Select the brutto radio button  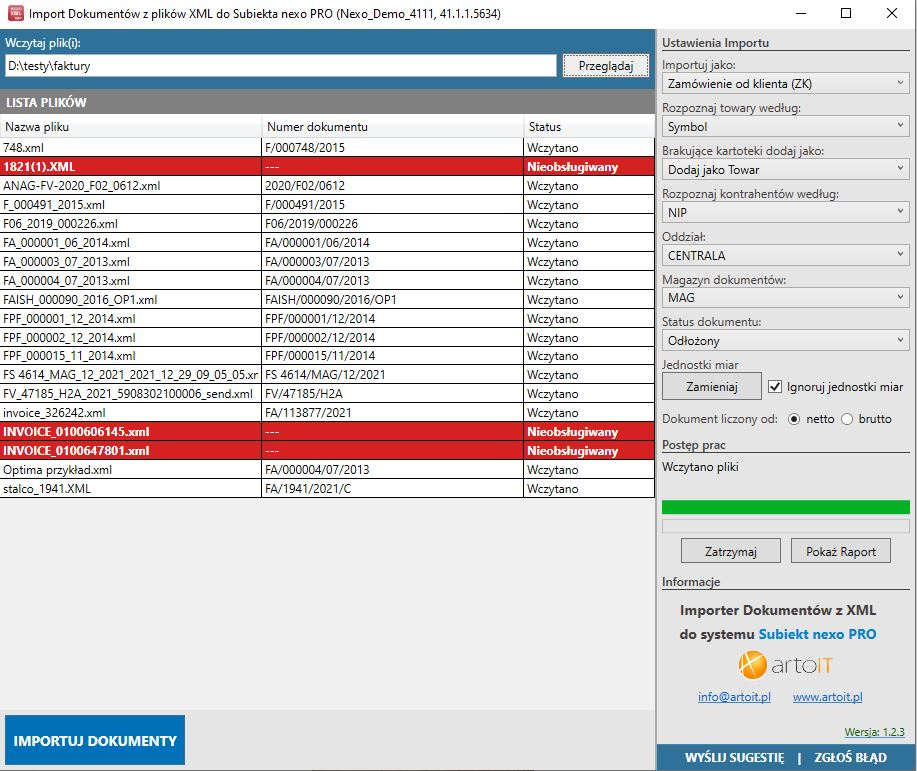pos(846,419)
